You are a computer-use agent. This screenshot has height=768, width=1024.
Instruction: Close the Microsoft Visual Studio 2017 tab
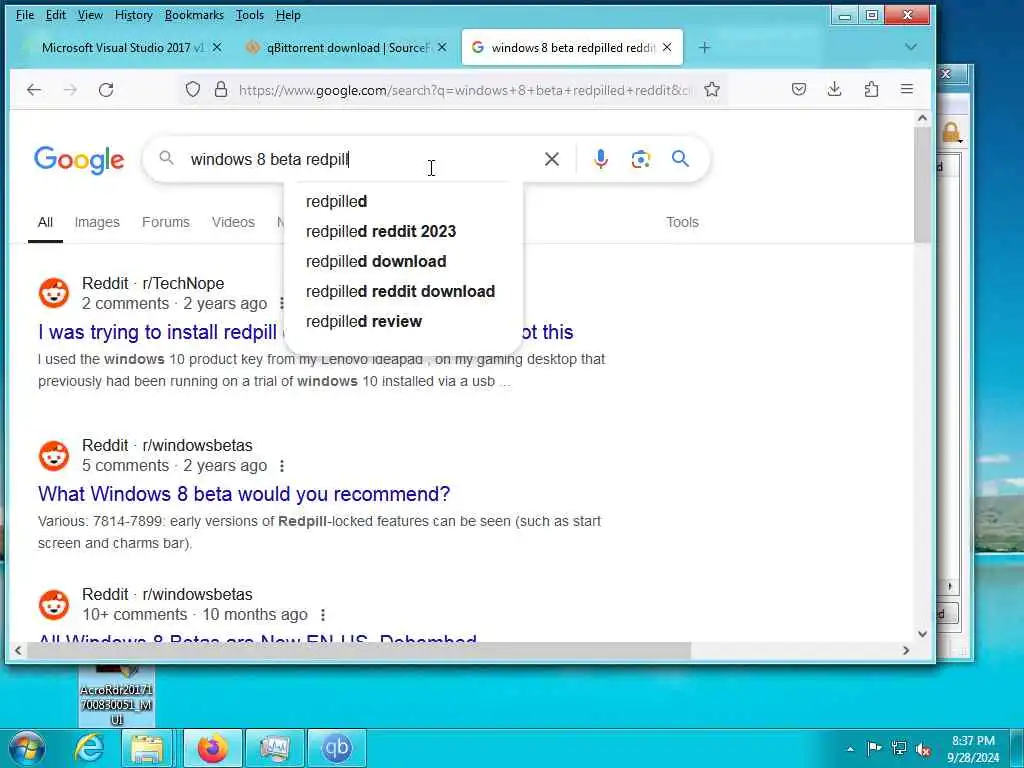click(x=217, y=48)
